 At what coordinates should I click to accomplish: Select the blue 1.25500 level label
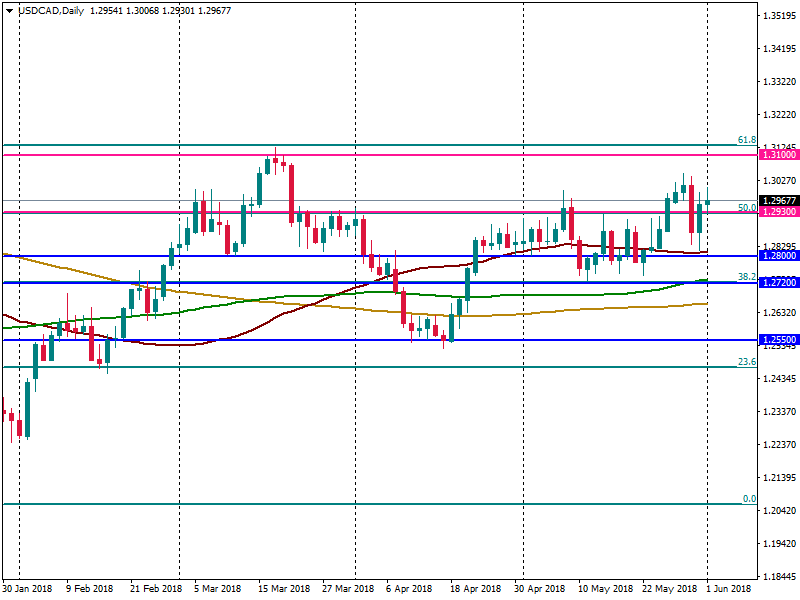pyautogui.click(x=779, y=340)
